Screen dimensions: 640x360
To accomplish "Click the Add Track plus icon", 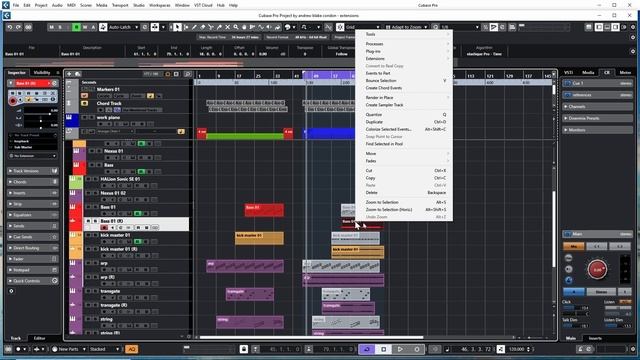I will (69, 74).
